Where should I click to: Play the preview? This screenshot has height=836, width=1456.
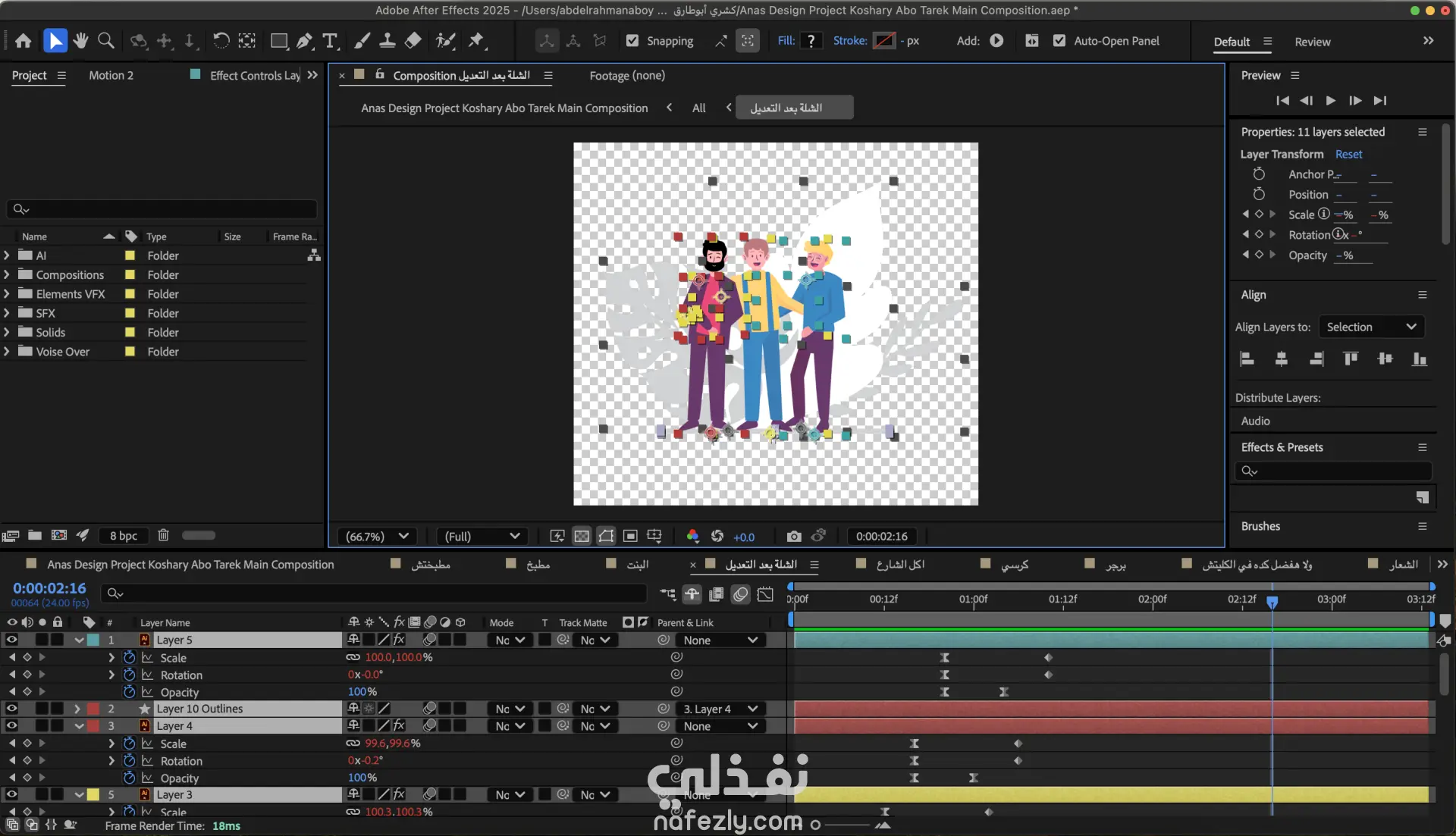(1330, 100)
